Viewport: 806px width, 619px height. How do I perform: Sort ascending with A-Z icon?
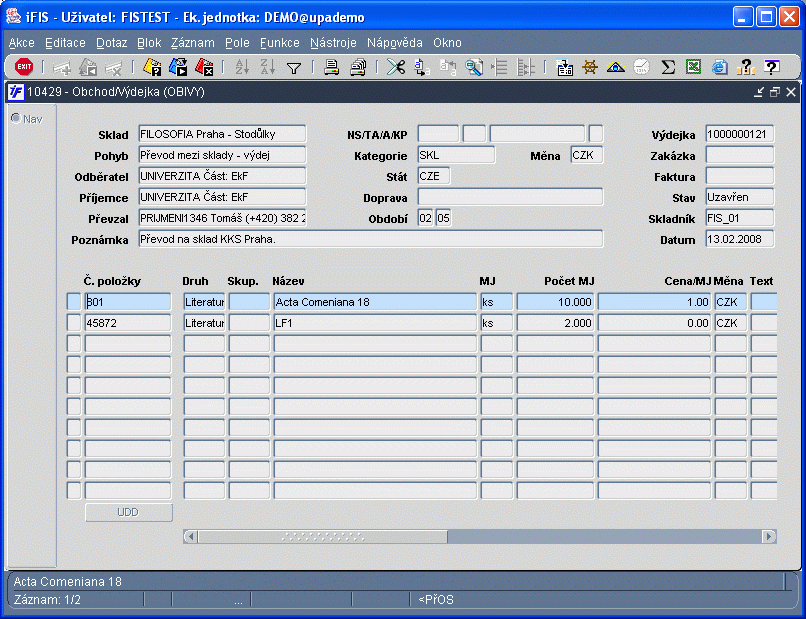242,67
